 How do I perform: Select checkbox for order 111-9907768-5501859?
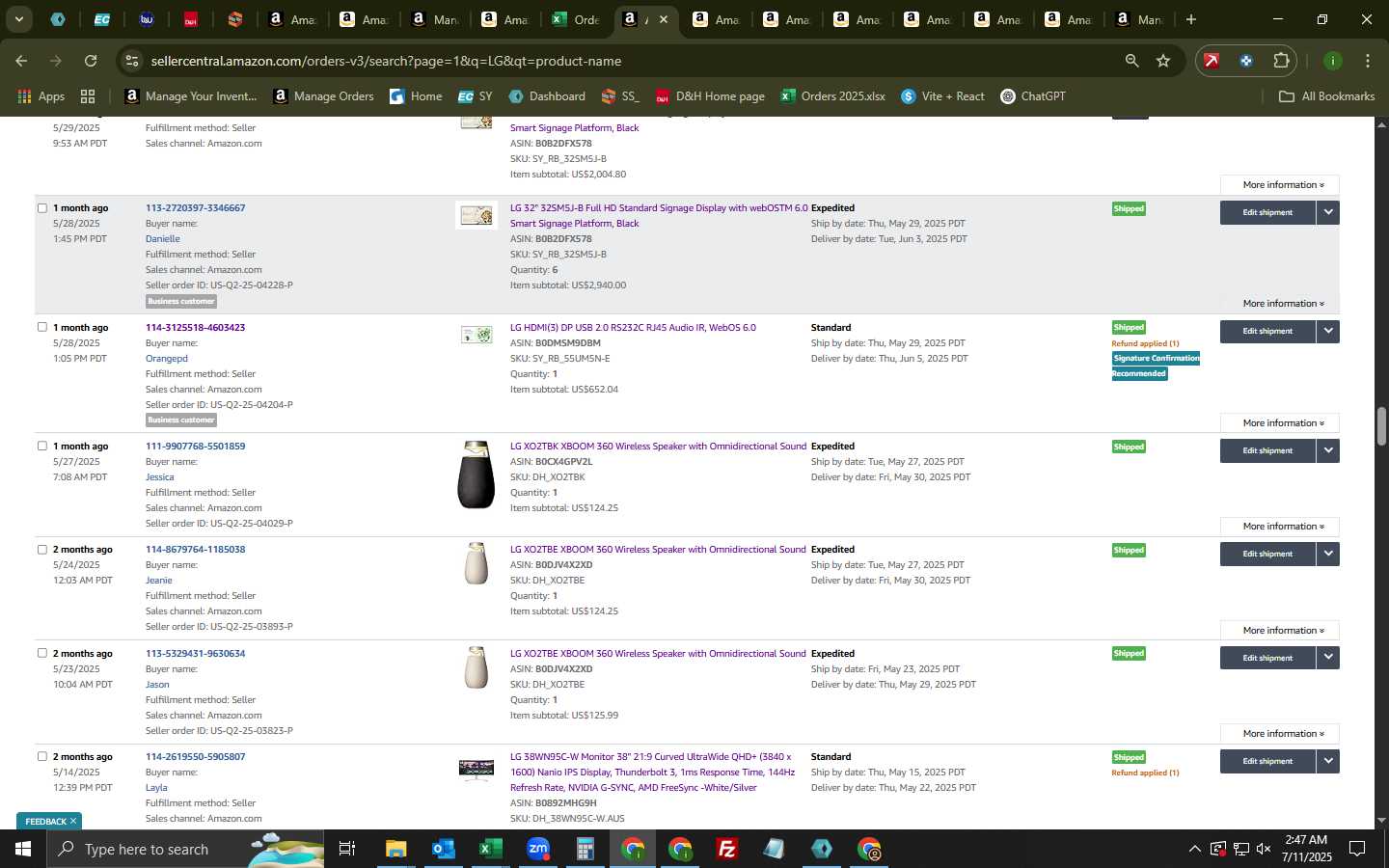pos(41,446)
